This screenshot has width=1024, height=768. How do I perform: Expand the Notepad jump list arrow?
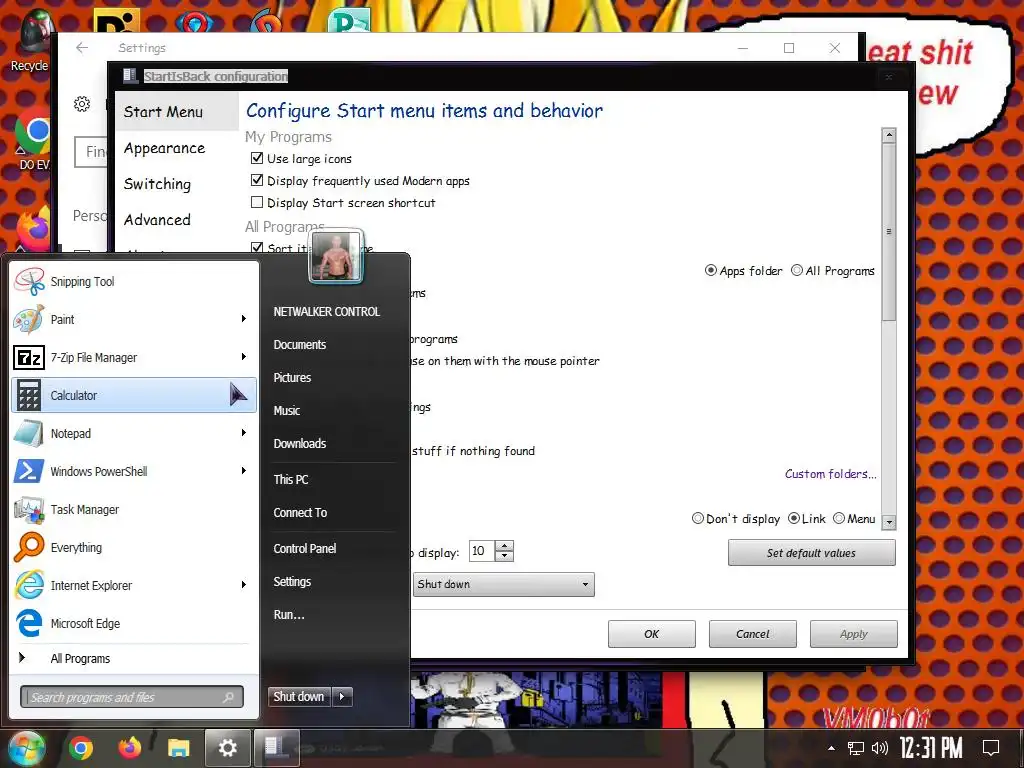[244, 433]
